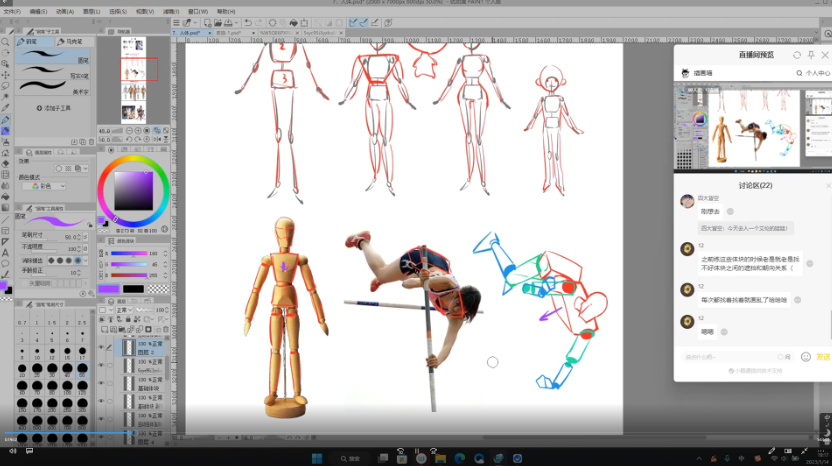
Task: Select the Text tool
Action: coord(5,253)
